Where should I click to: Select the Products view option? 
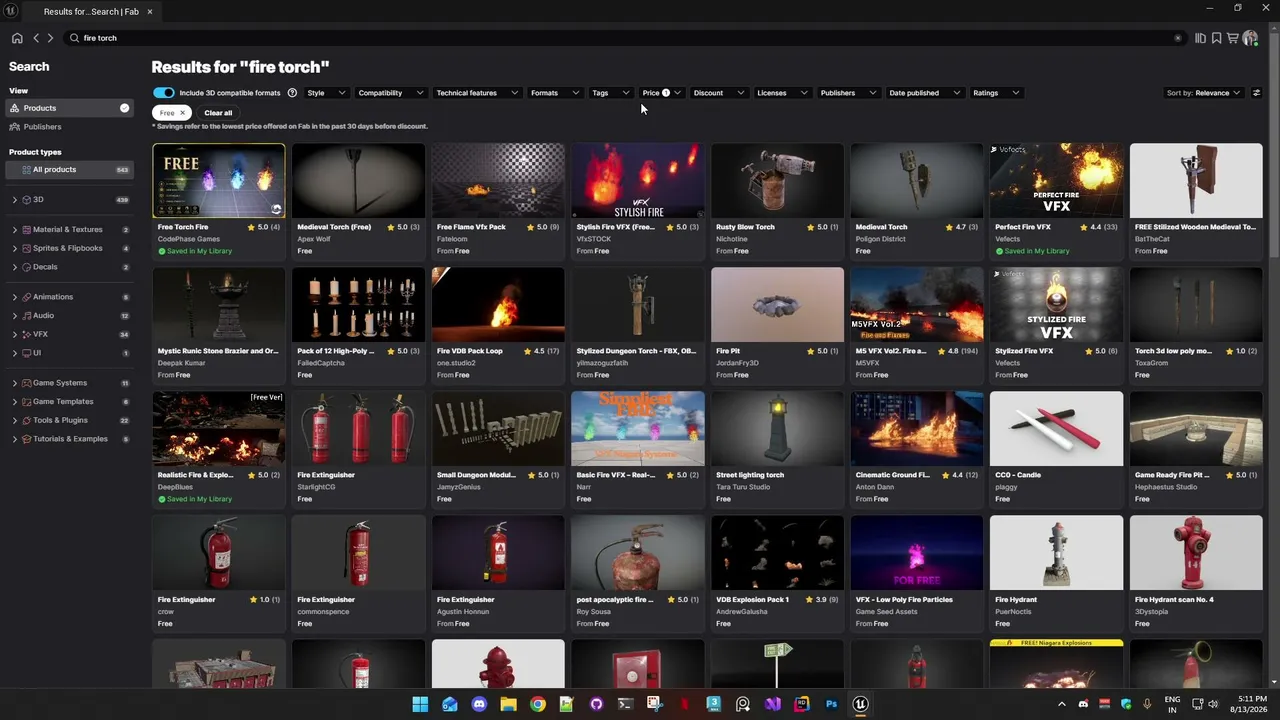click(70, 108)
